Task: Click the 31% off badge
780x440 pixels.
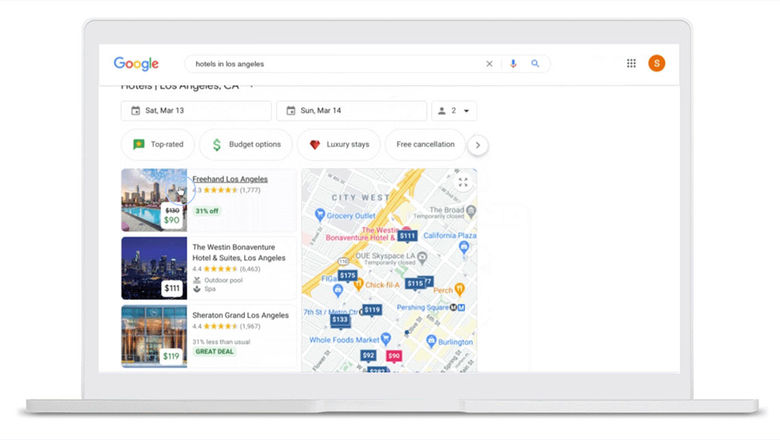Action: click(207, 211)
